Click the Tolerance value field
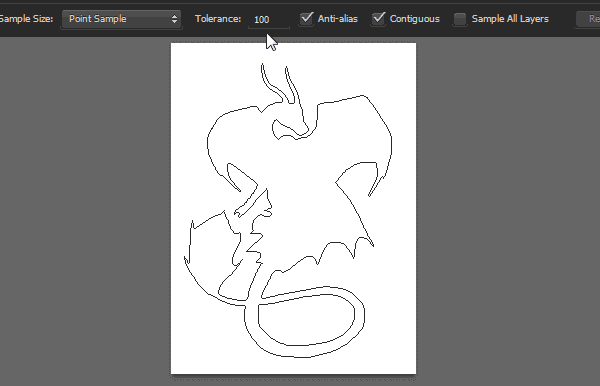This screenshot has height=386, width=600. (269, 19)
